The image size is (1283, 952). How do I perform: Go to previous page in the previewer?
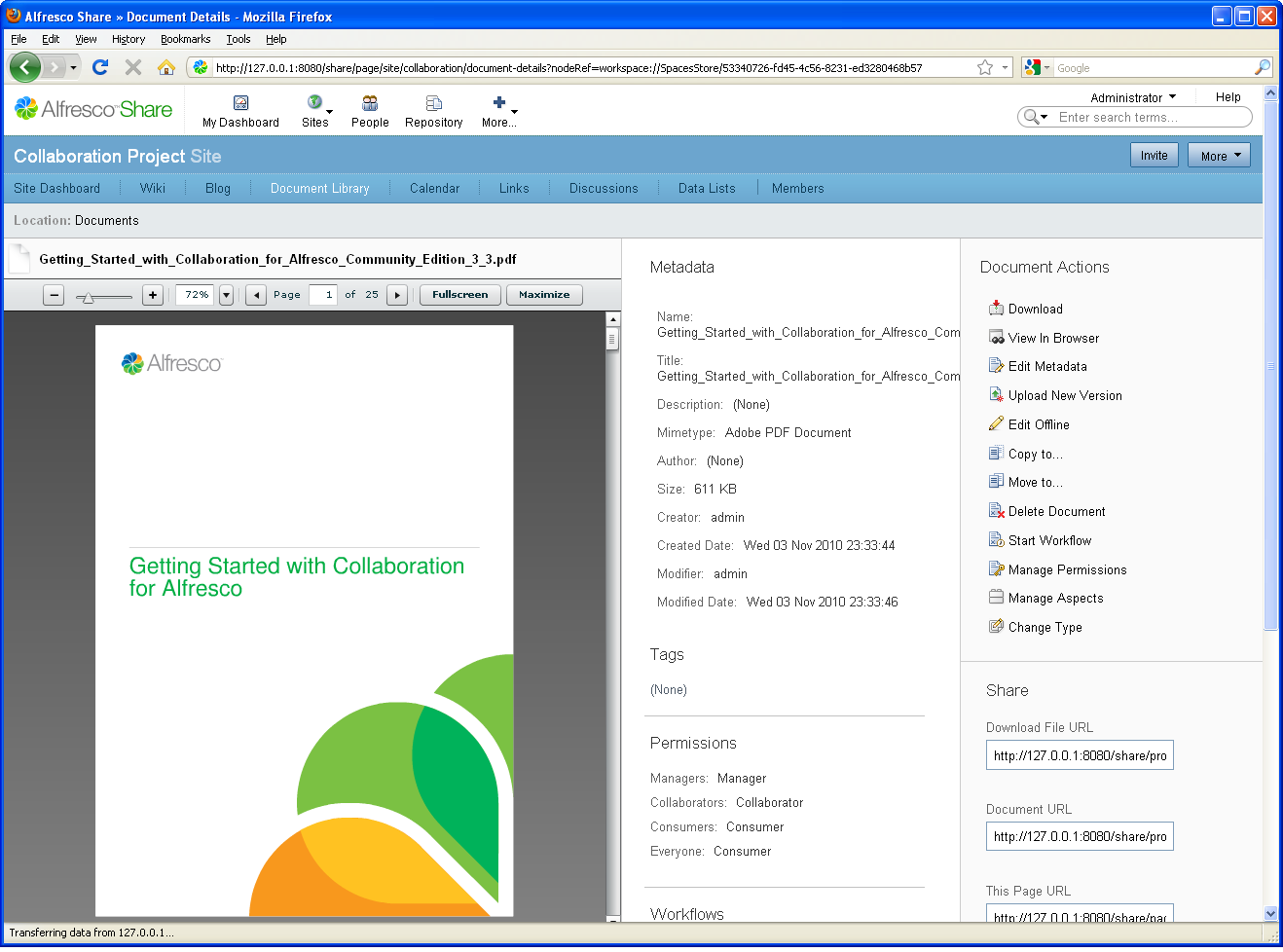tap(256, 295)
